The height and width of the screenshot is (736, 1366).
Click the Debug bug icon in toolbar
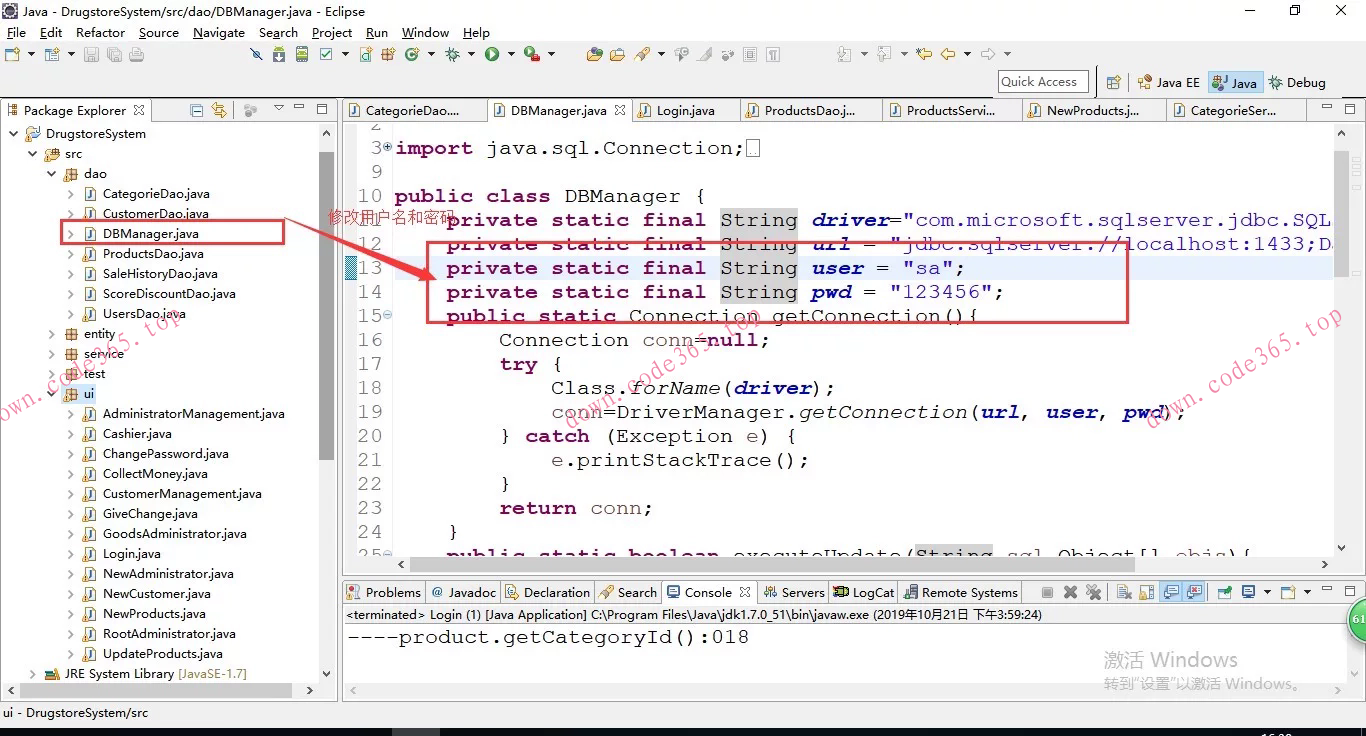tap(453, 55)
